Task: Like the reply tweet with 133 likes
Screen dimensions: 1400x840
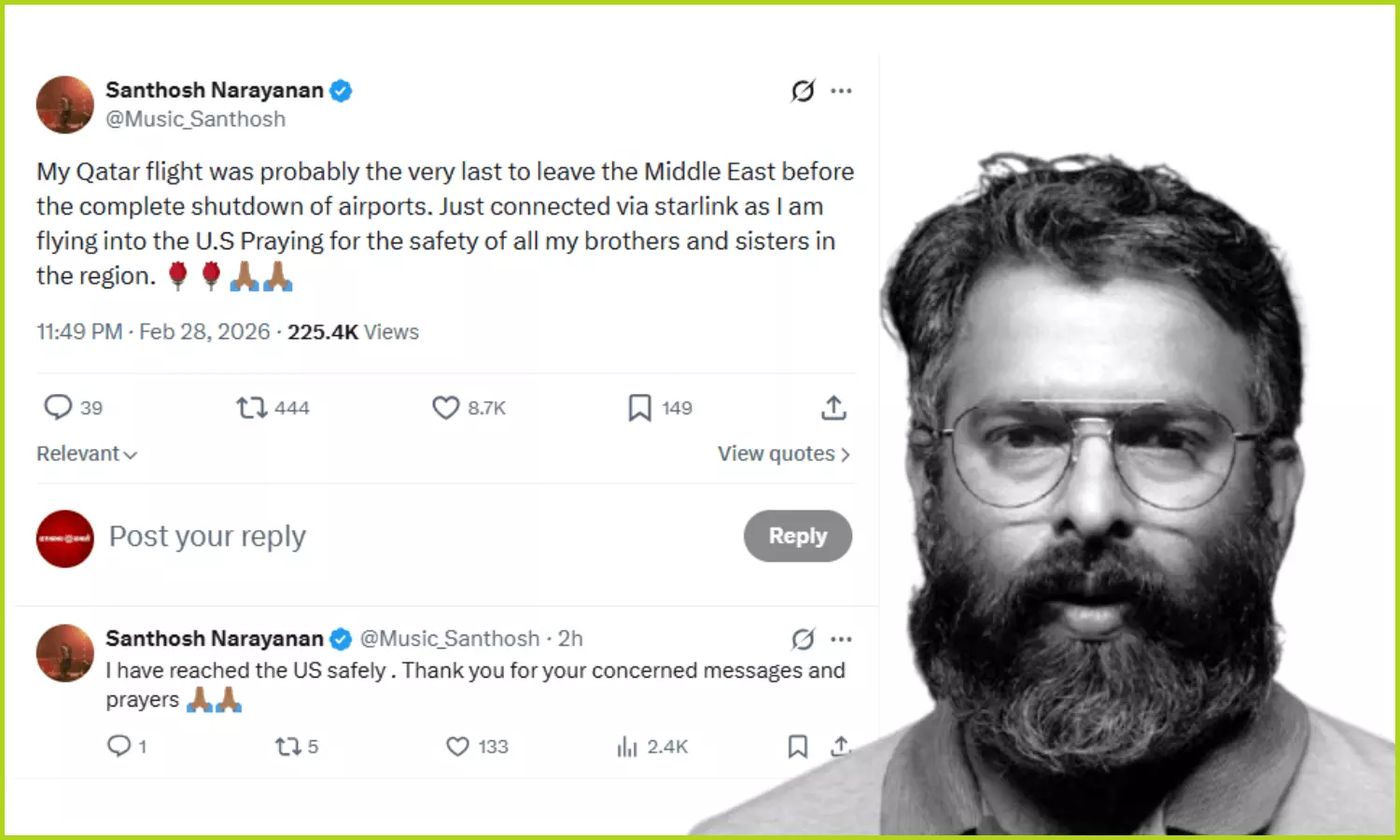Action: [x=457, y=746]
